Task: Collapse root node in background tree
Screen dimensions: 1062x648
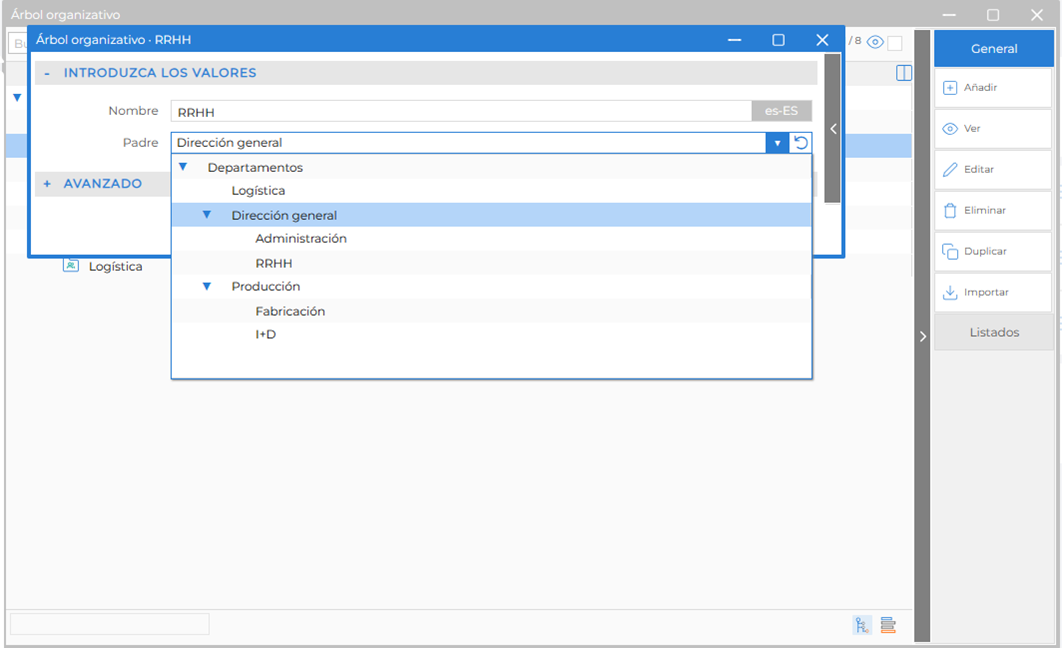Action: pos(18,98)
